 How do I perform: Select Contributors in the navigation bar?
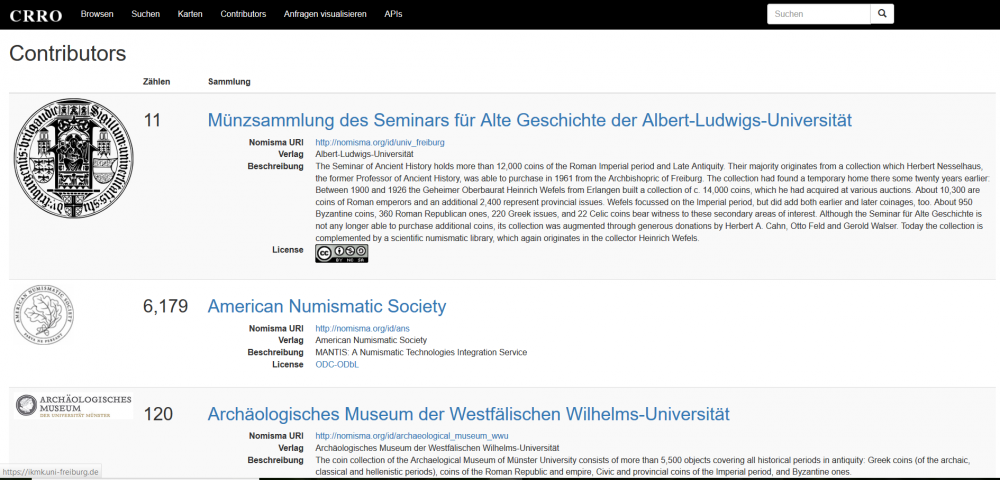tap(243, 14)
